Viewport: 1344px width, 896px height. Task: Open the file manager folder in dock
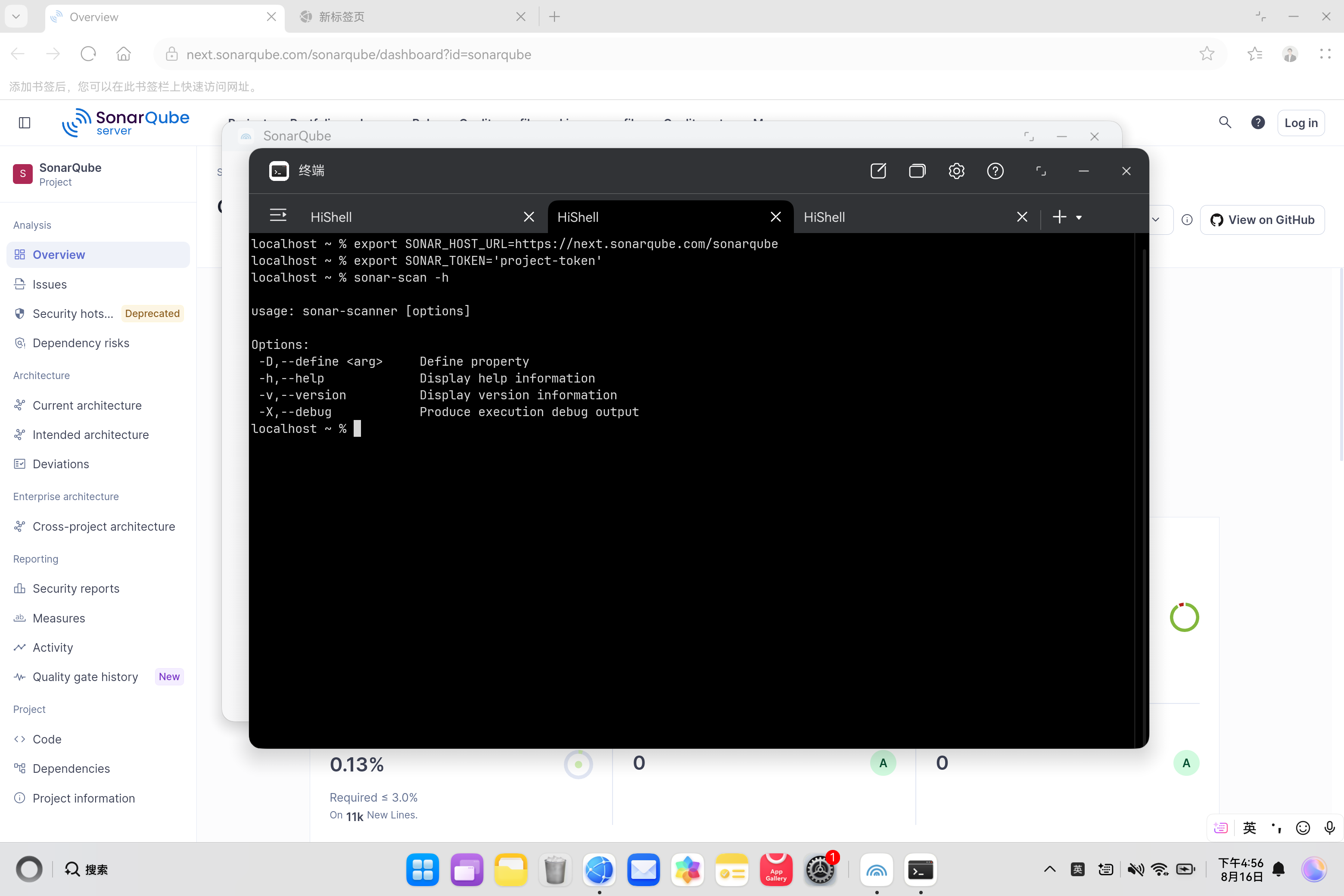tap(510, 870)
